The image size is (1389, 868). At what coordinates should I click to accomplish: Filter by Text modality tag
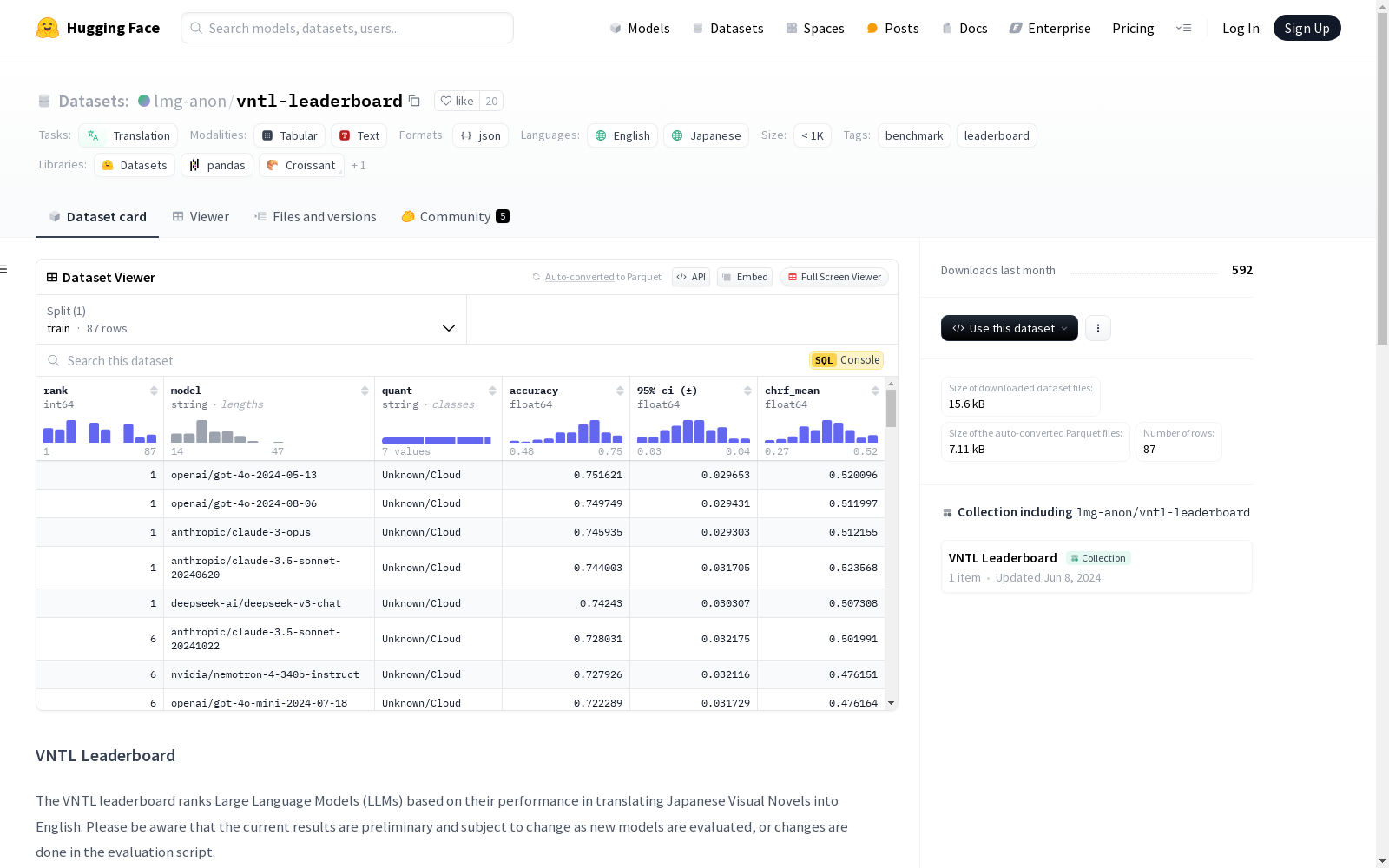[x=359, y=135]
